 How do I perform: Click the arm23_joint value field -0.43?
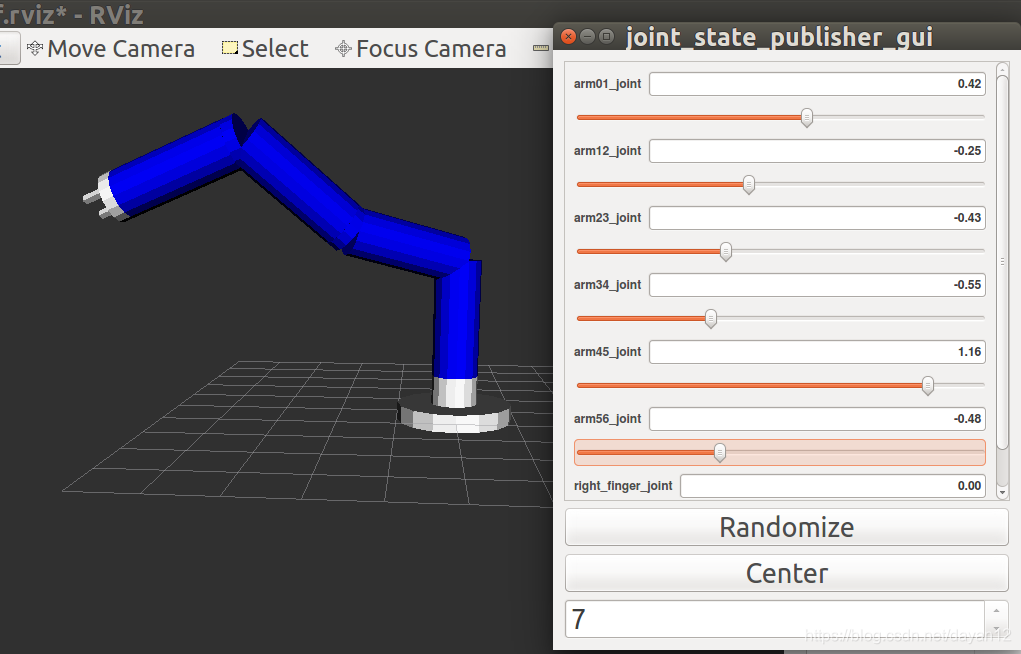click(x=817, y=218)
